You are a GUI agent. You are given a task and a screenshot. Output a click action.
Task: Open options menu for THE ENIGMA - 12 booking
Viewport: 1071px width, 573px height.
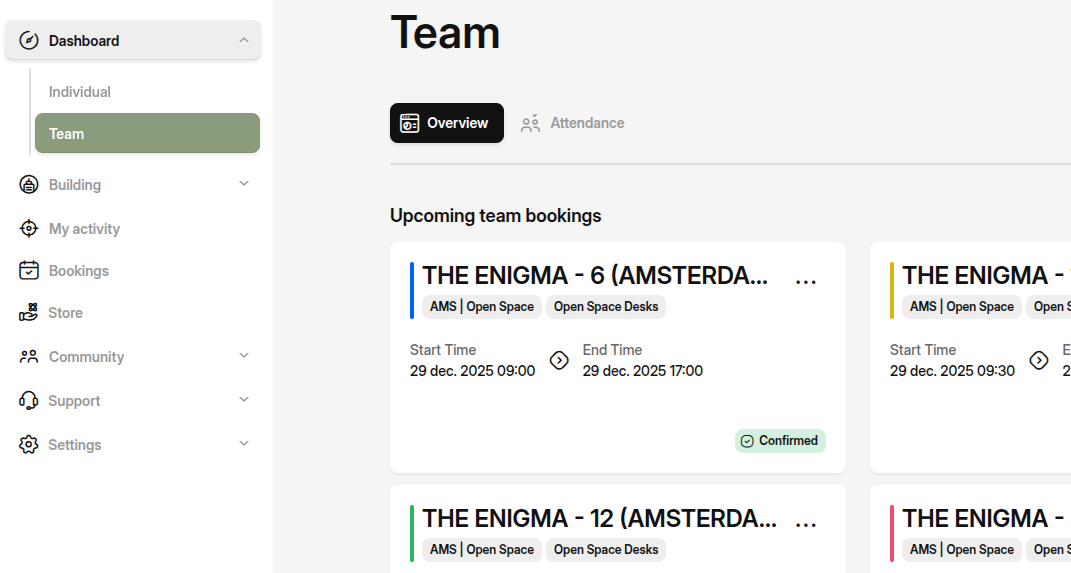806,523
